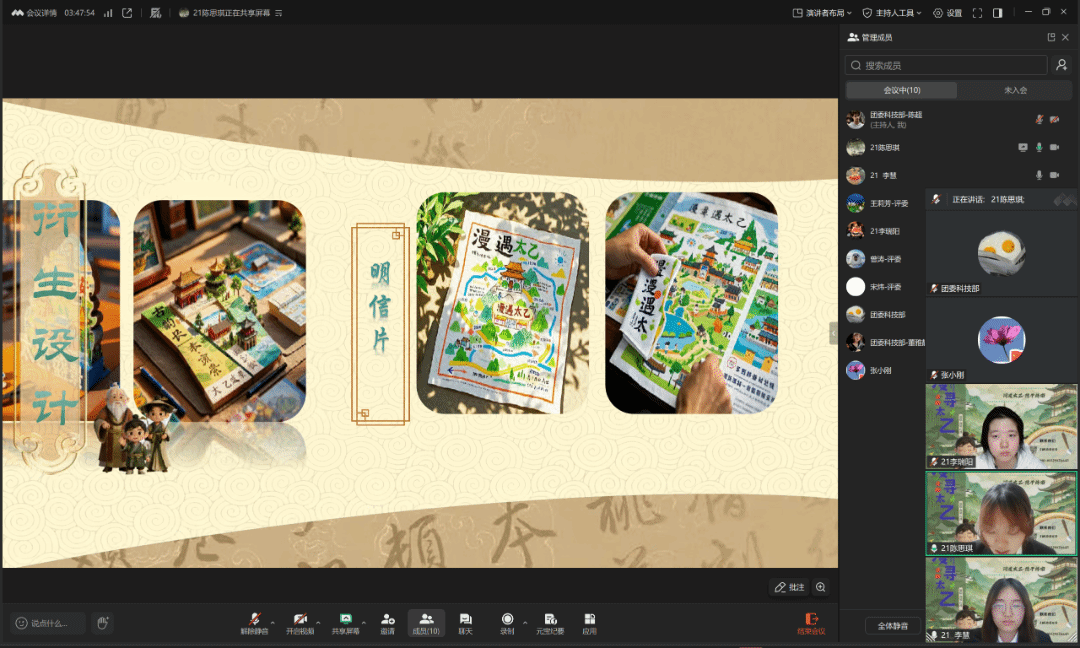This screenshot has height=648, width=1080.
Task: Toggle microphone for member 21 李慧
Action: tap(1039, 175)
